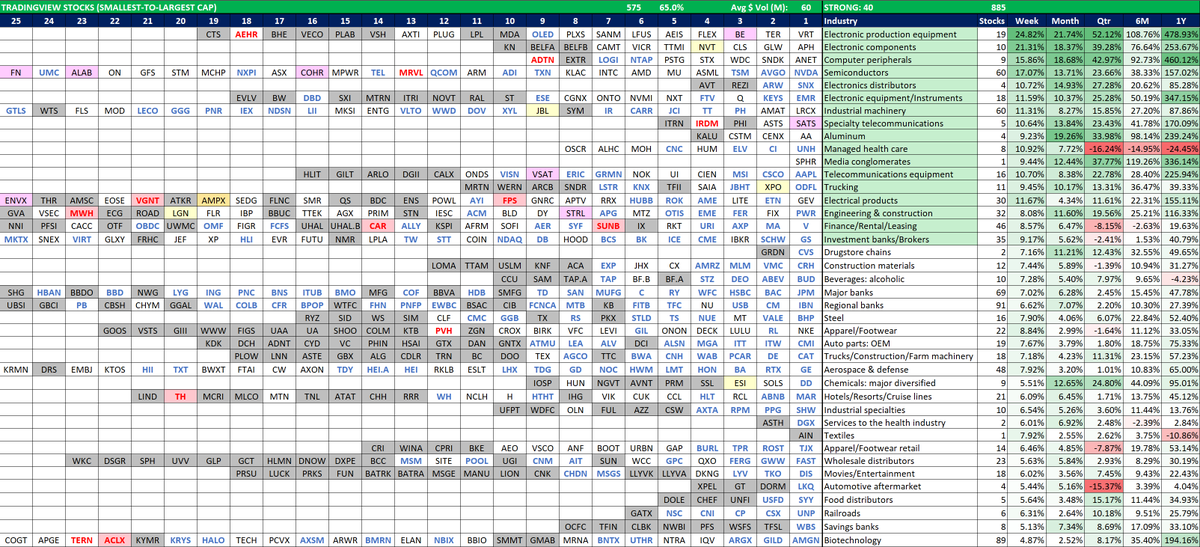The height and width of the screenshot is (547, 1200).
Task: Select the AAPL ticker cell
Action: click(x=805, y=173)
